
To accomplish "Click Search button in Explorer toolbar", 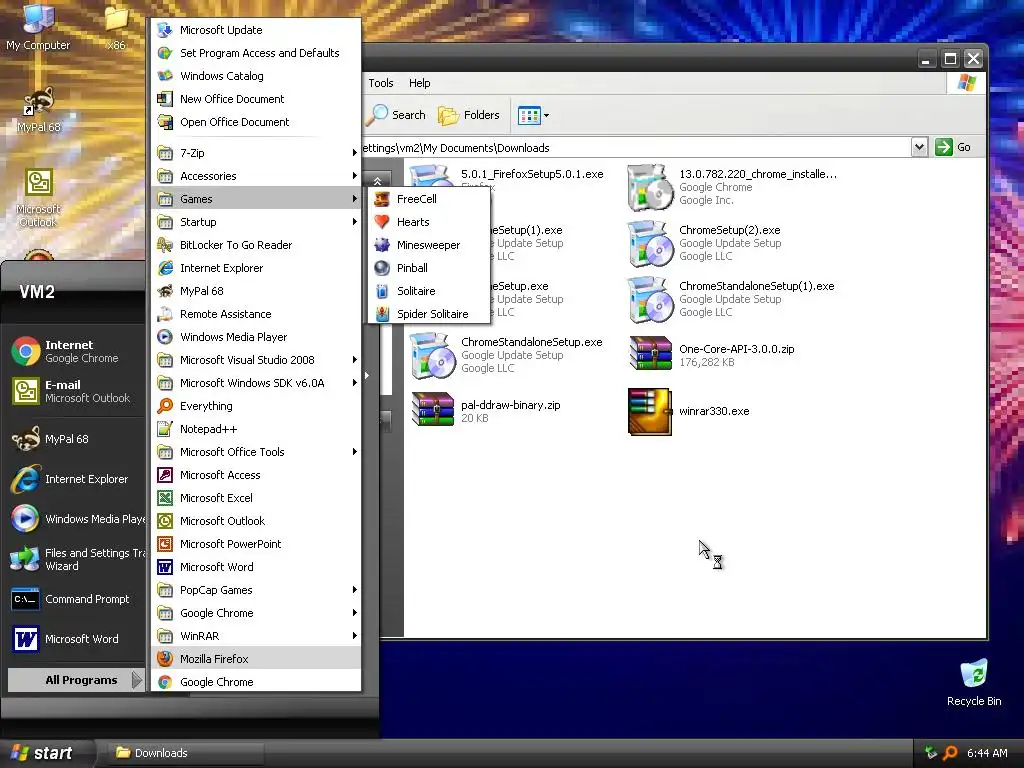I will coord(396,115).
